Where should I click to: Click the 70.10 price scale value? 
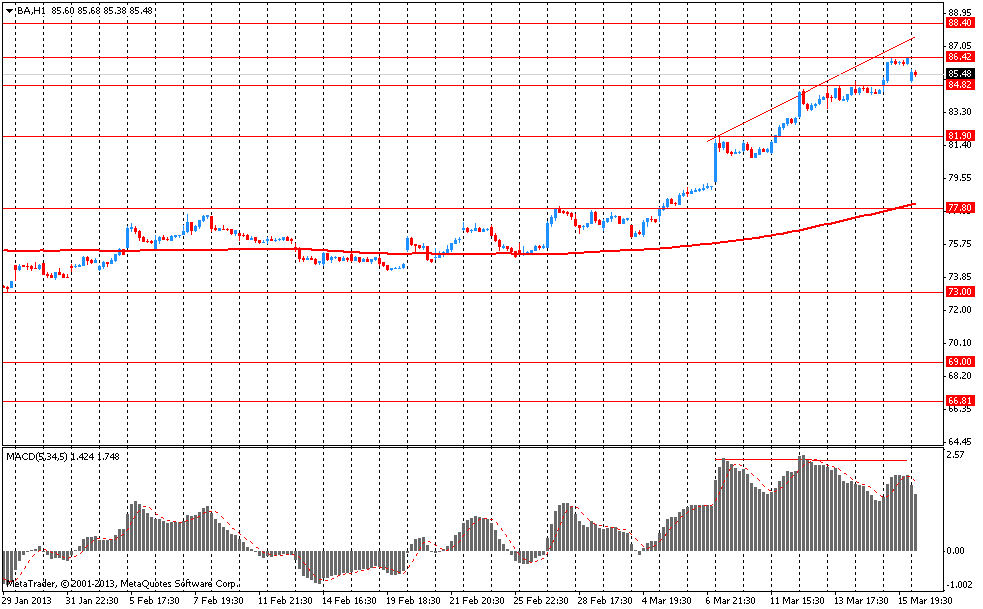tap(960, 342)
